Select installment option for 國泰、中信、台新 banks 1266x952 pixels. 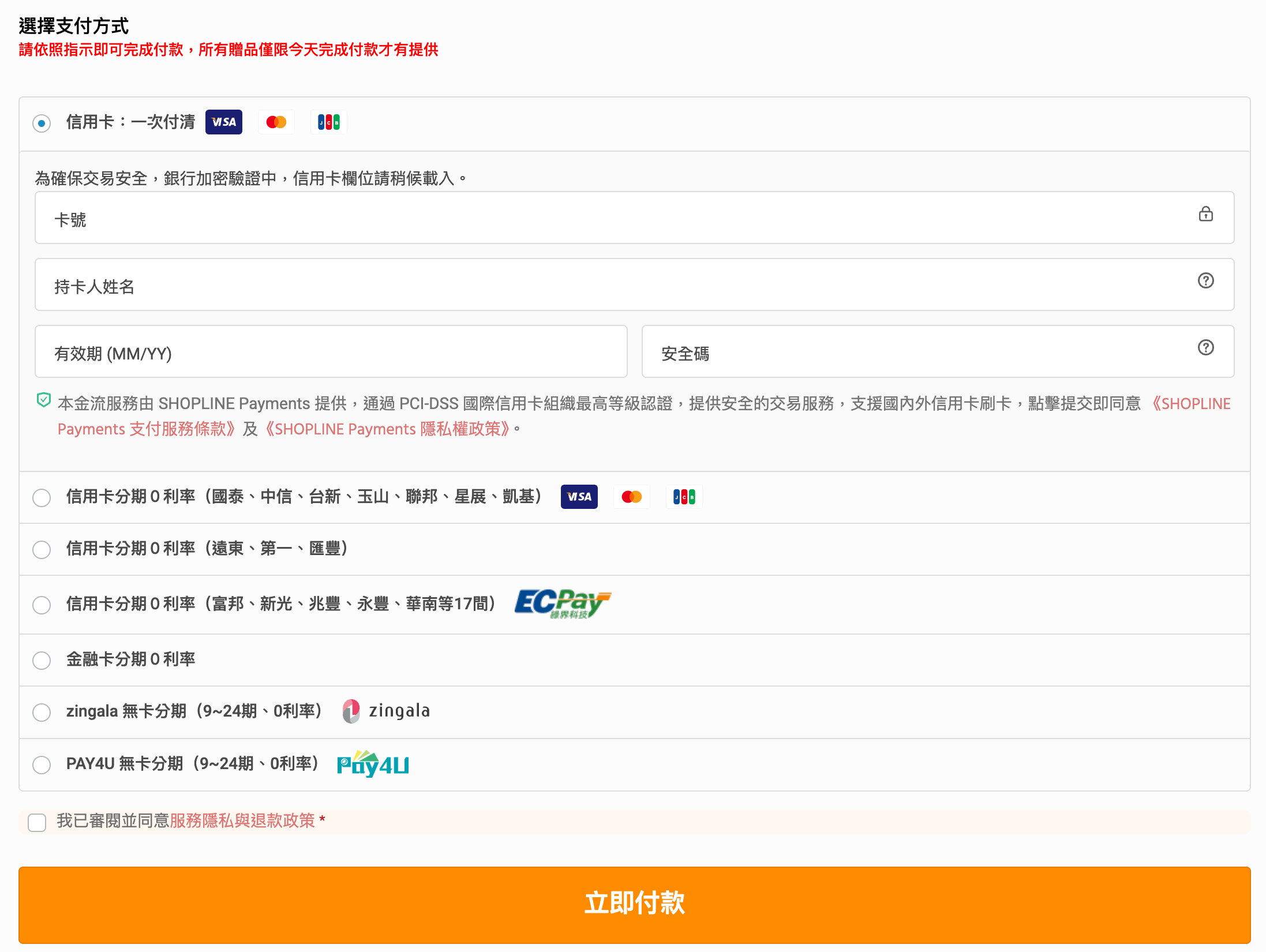(42, 497)
